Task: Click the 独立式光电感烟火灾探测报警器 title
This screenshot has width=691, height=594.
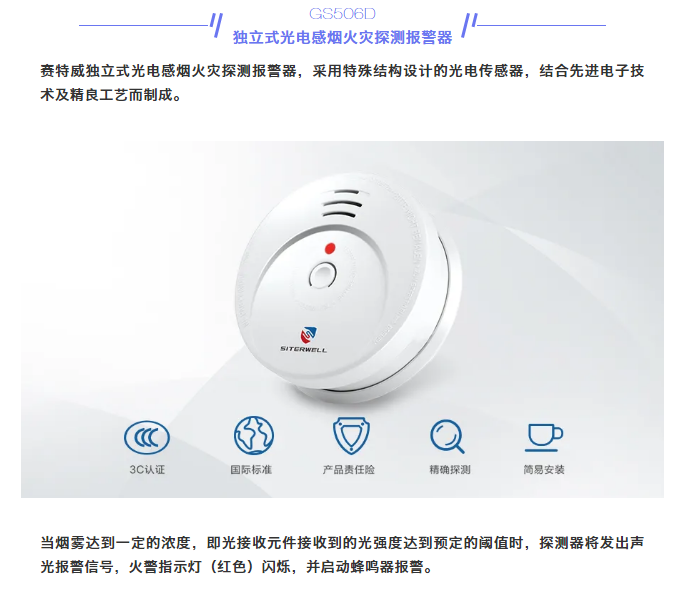Action: [x=342, y=37]
